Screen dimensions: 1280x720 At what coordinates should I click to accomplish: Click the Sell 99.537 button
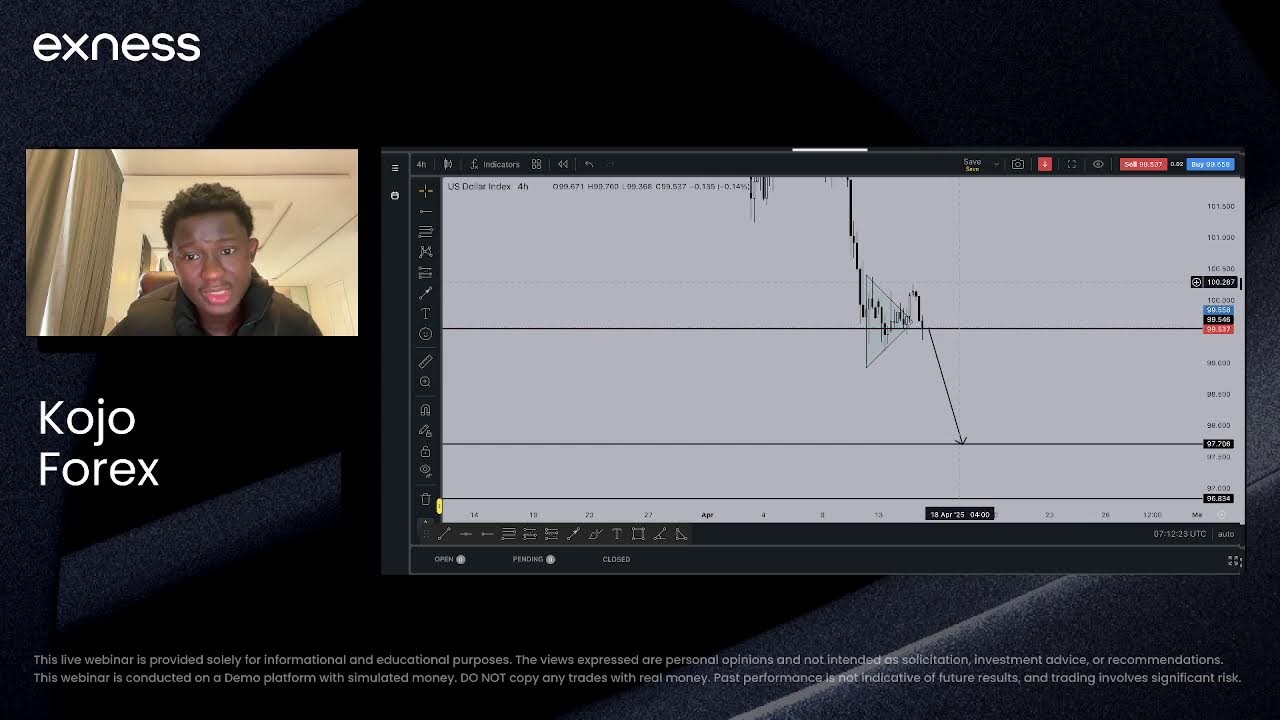point(1143,164)
